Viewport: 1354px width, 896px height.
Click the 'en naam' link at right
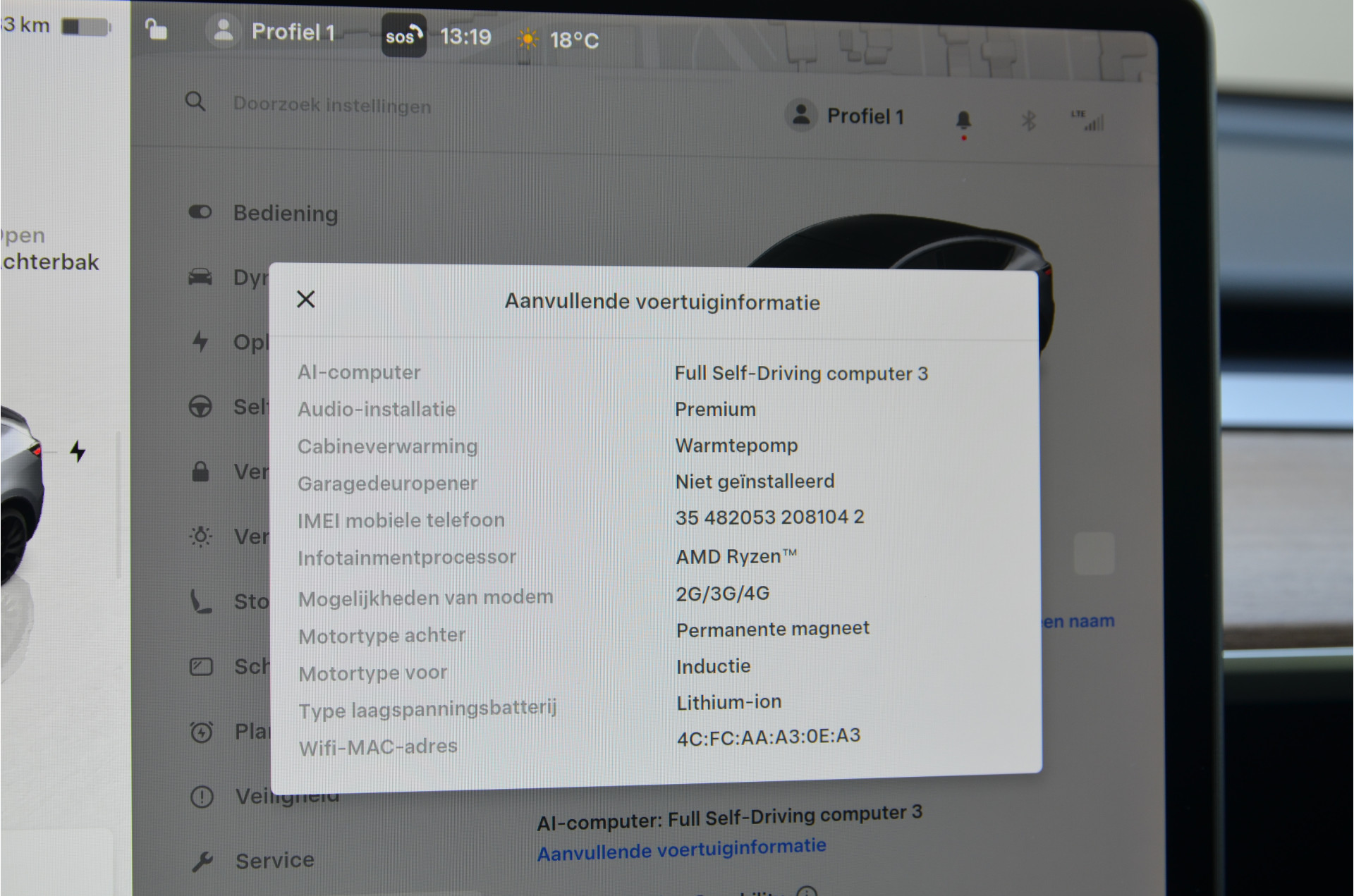1079,621
